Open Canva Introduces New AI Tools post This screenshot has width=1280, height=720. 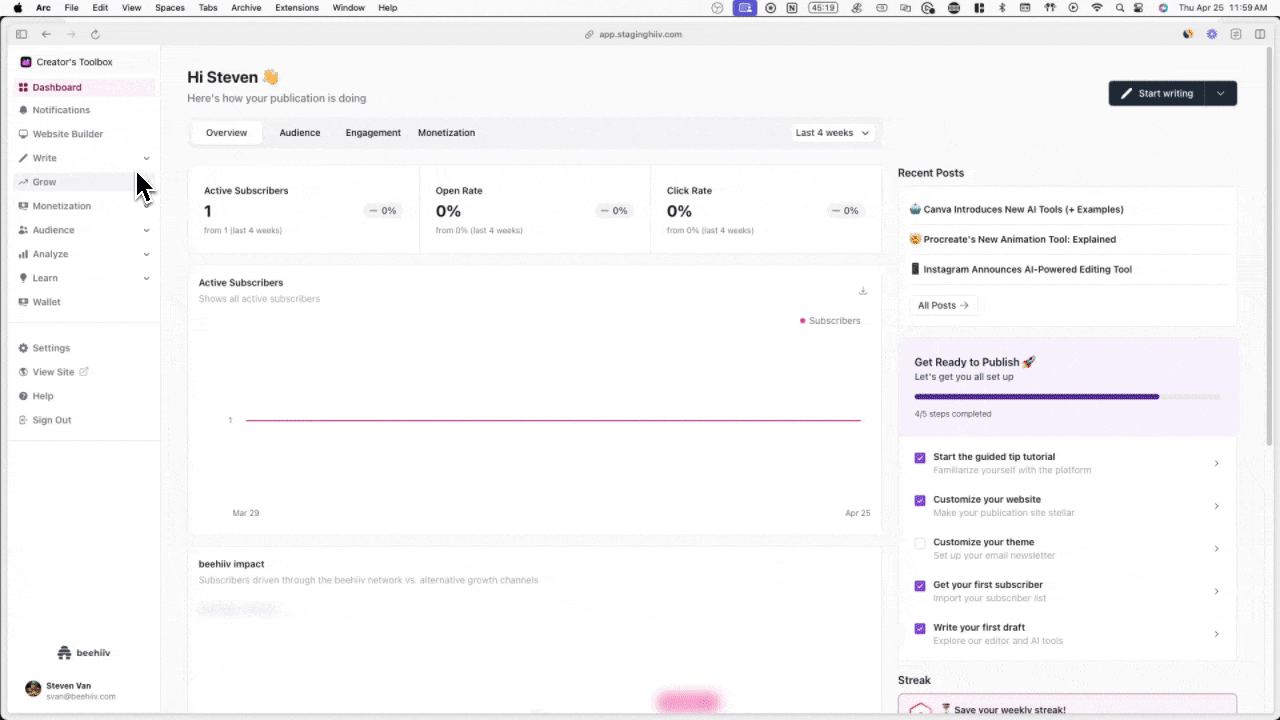coord(1017,210)
